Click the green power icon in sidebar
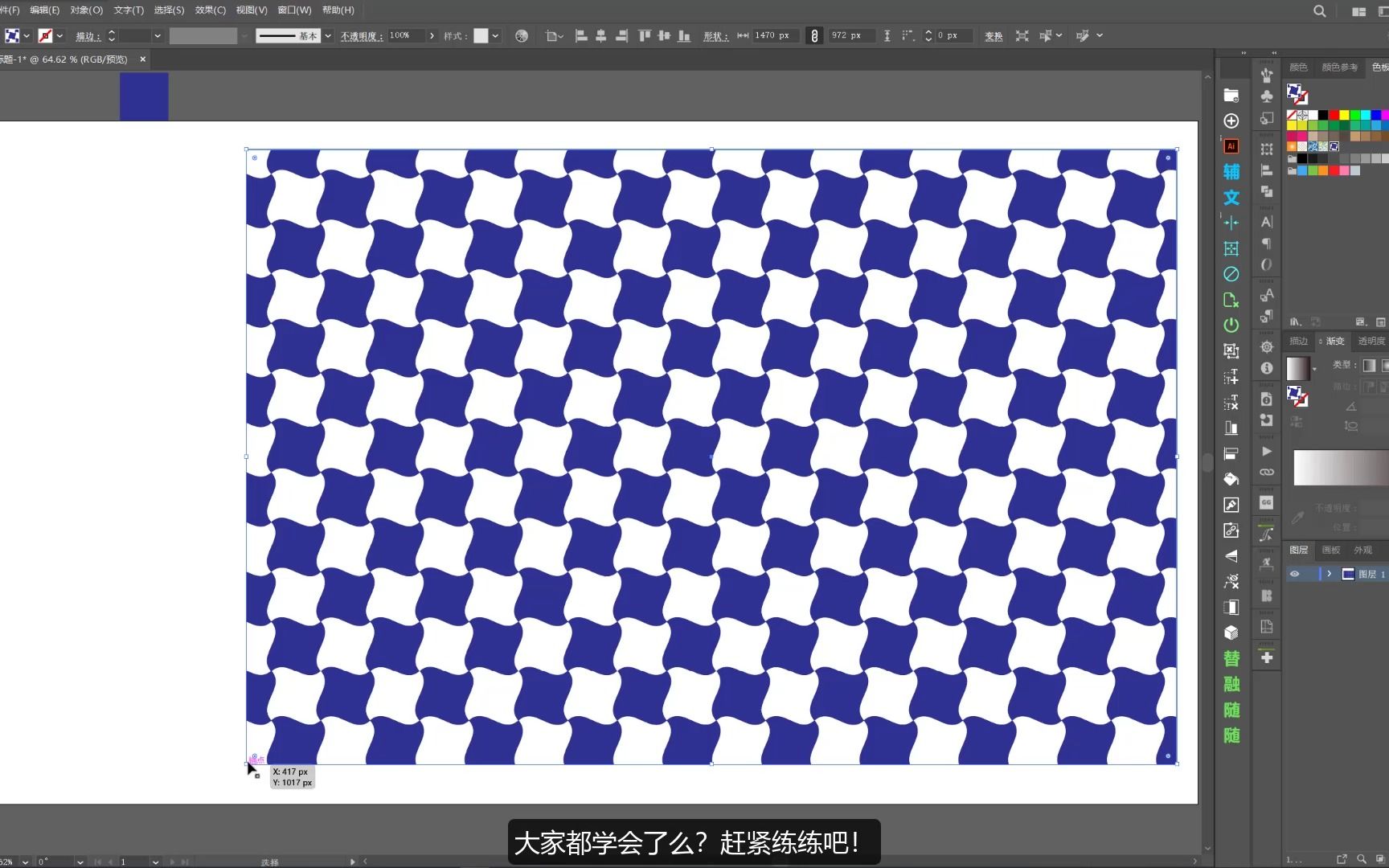 (x=1231, y=325)
